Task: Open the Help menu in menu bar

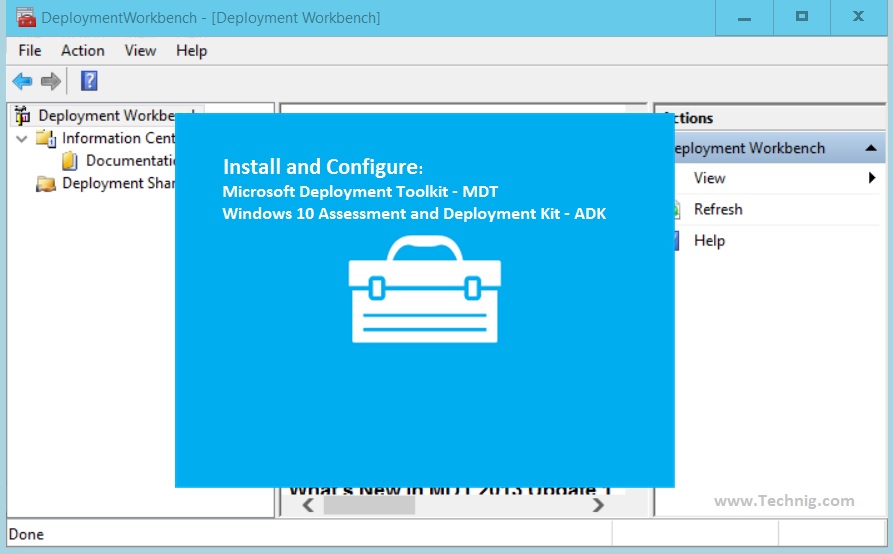Action: (191, 51)
